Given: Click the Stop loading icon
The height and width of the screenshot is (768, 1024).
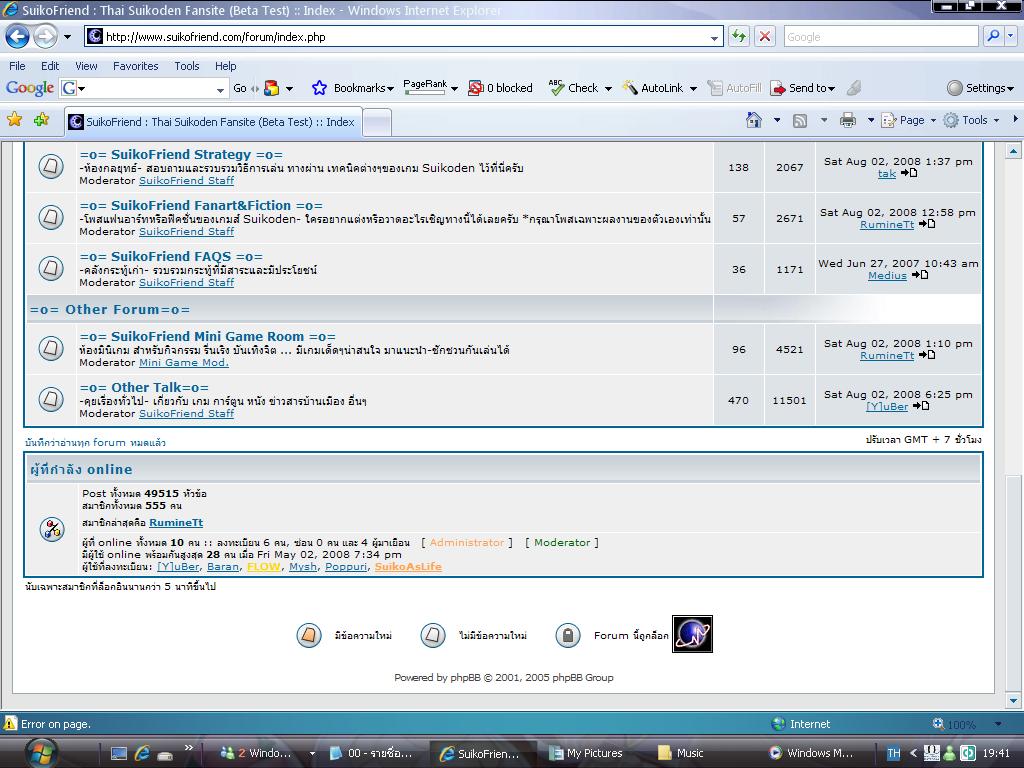Looking at the screenshot, I should 765,36.
